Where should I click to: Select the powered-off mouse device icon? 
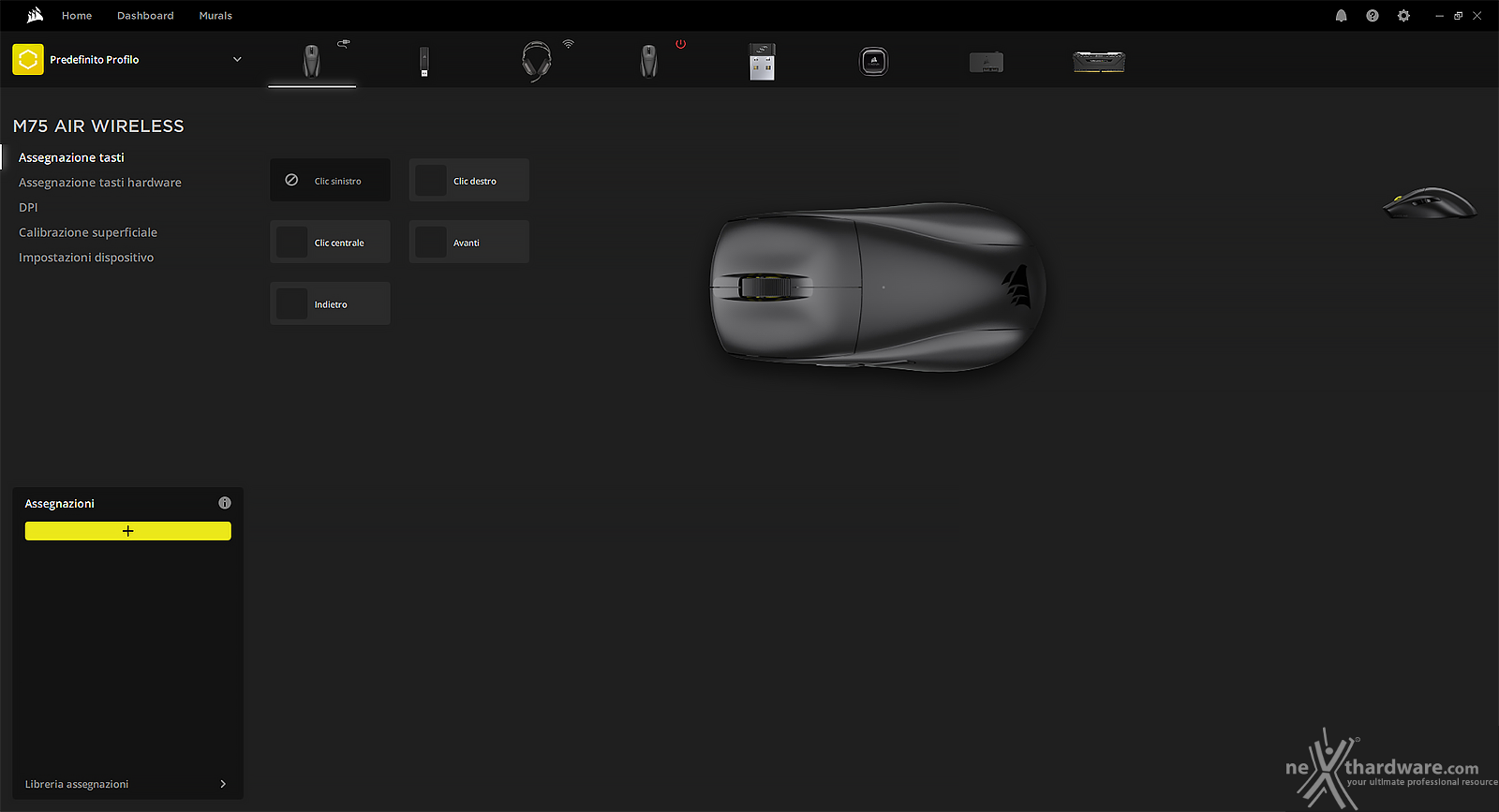pyautogui.click(x=649, y=62)
